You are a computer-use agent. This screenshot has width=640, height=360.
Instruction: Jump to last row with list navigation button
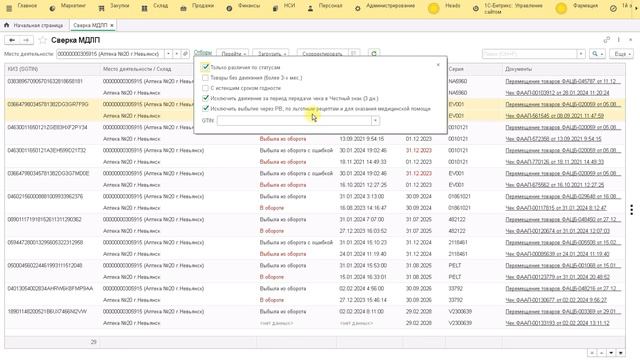coord(621,353)
